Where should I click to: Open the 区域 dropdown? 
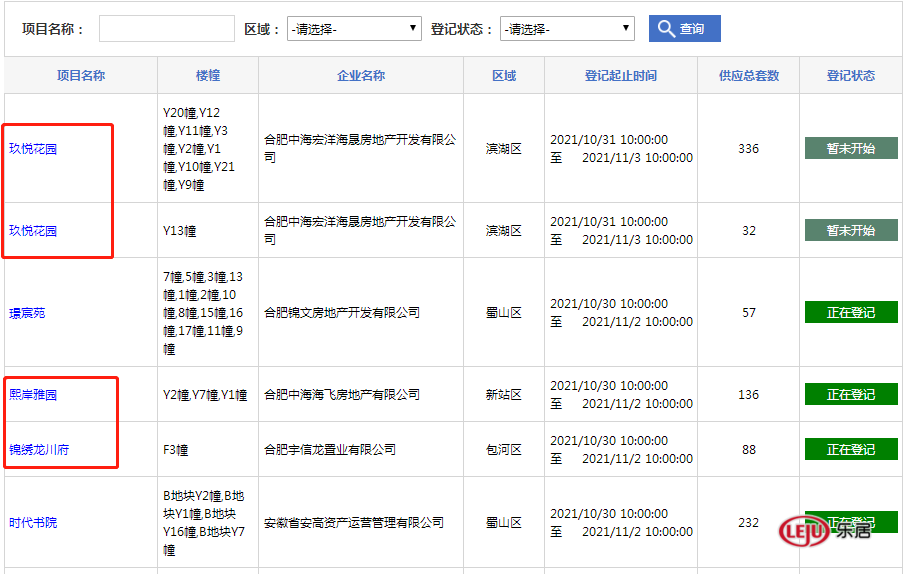pyautogui.click(x=354, y=28)
